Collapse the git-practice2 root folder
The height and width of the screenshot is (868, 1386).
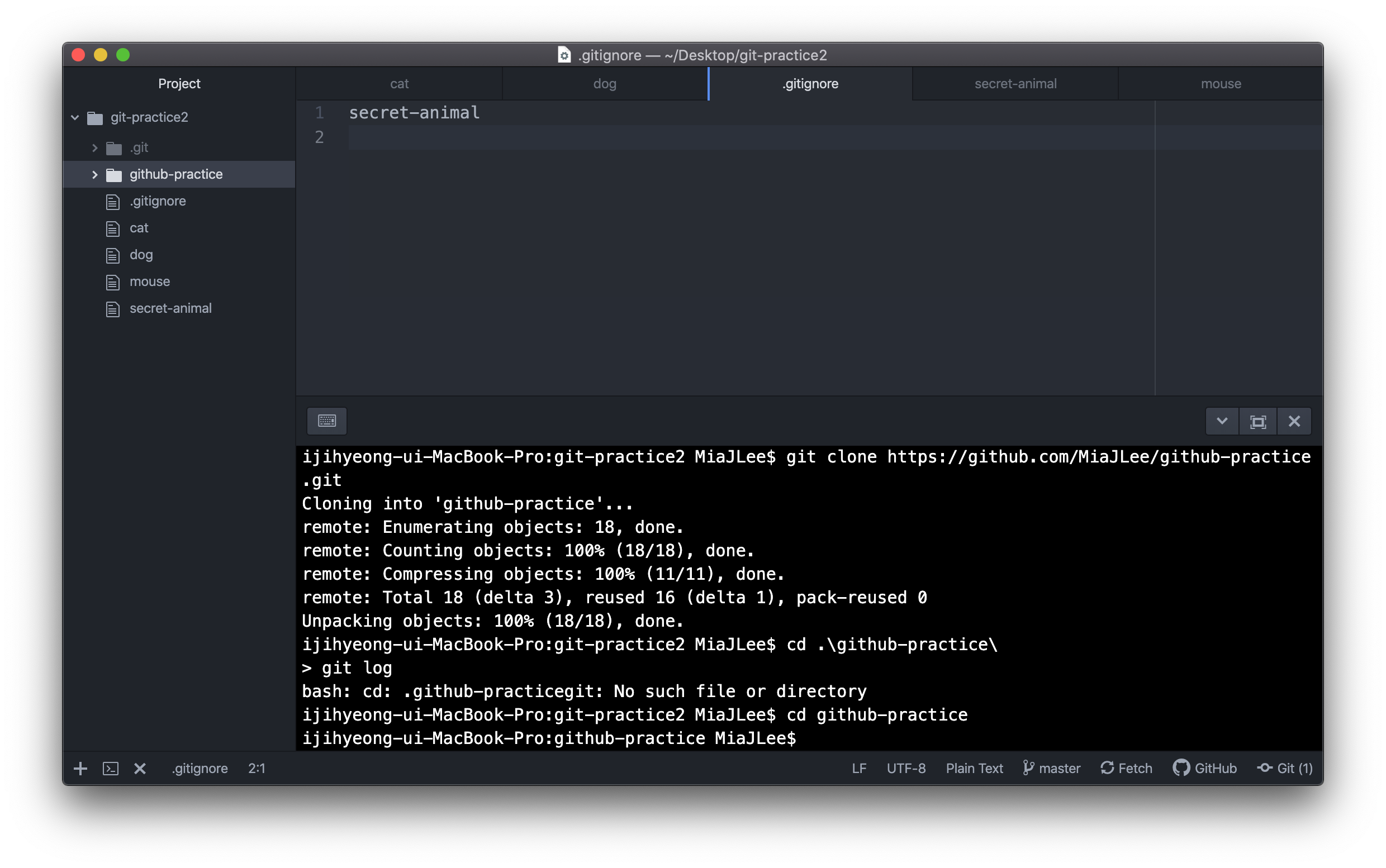pos(75,117)
